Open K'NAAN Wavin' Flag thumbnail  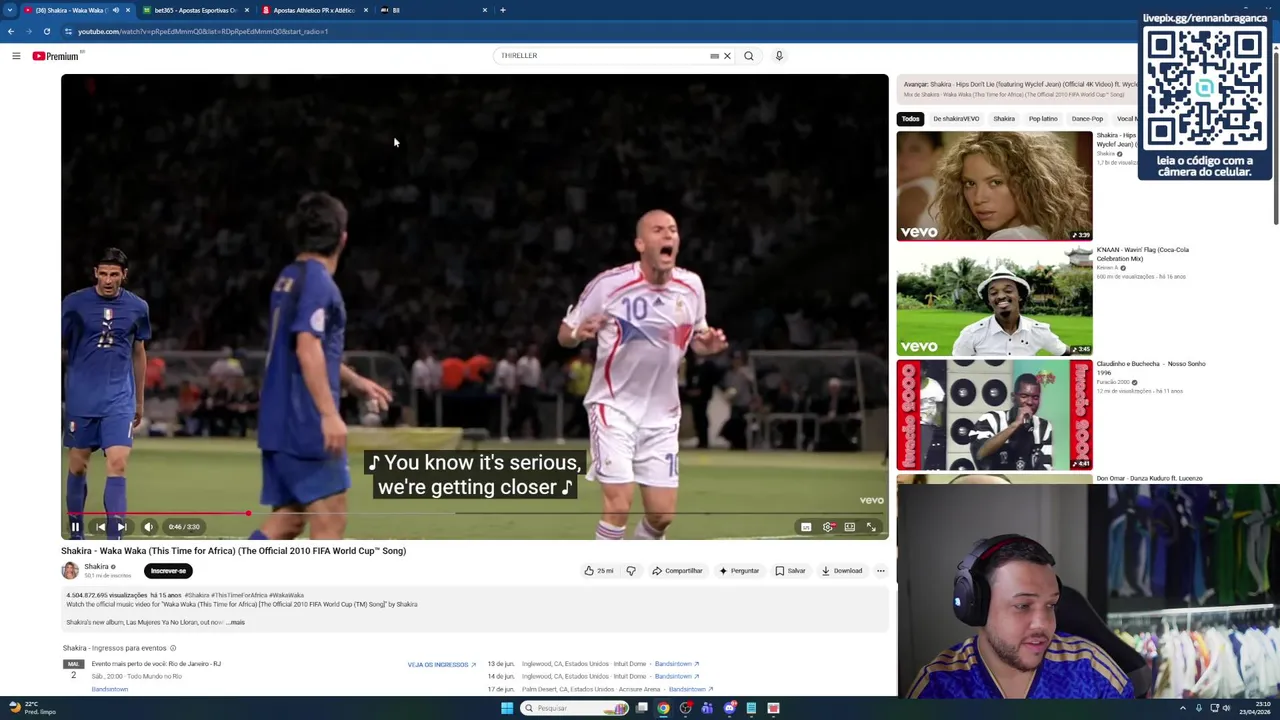994,301
